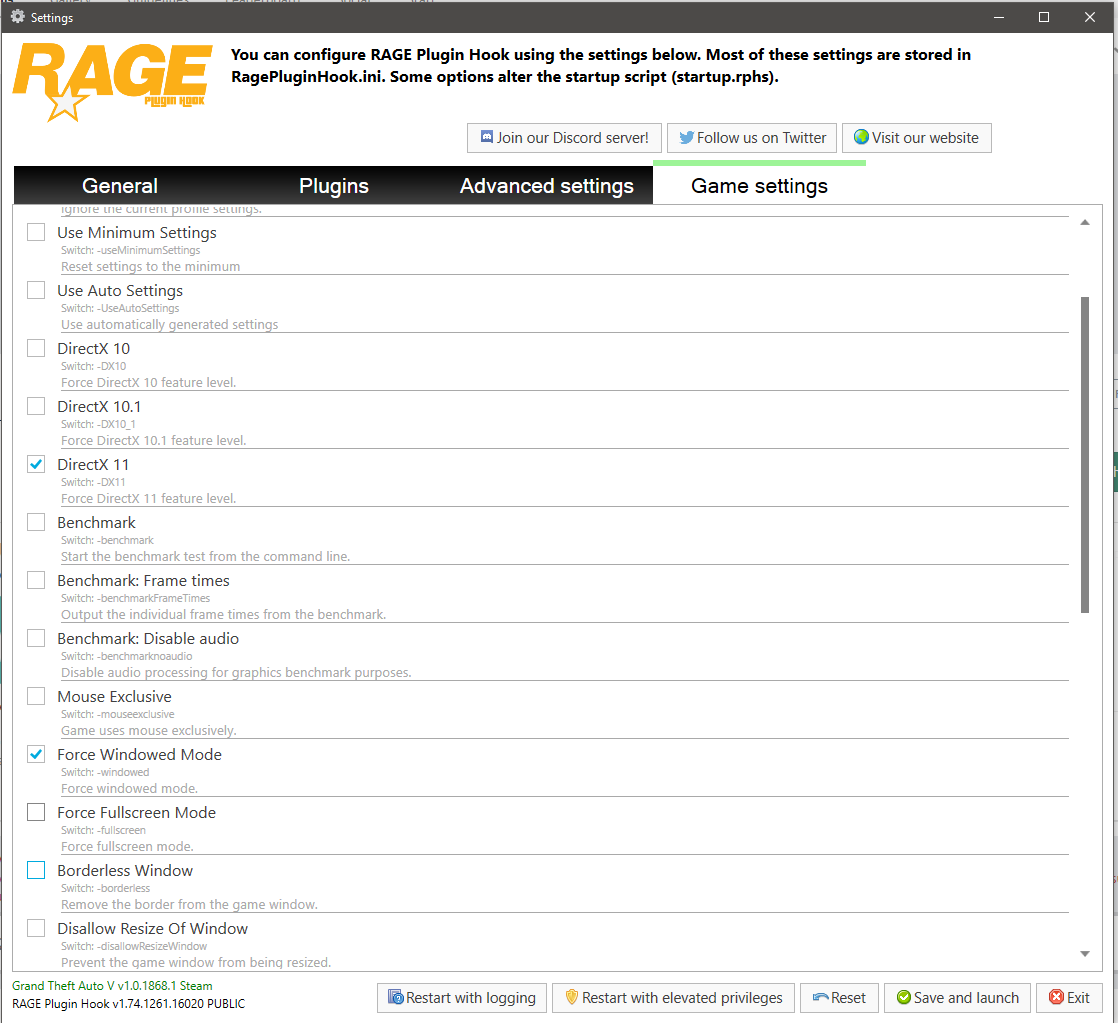Select the Game settings tab
Screen dimensions: 1118x1023
tap(759, 185)
